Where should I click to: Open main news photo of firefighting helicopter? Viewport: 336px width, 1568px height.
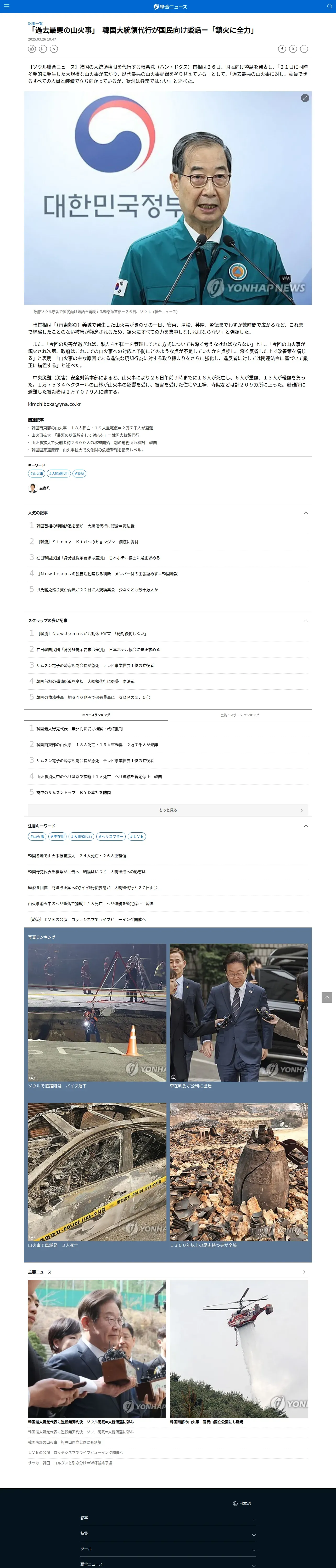click(x=238, y=1349)
